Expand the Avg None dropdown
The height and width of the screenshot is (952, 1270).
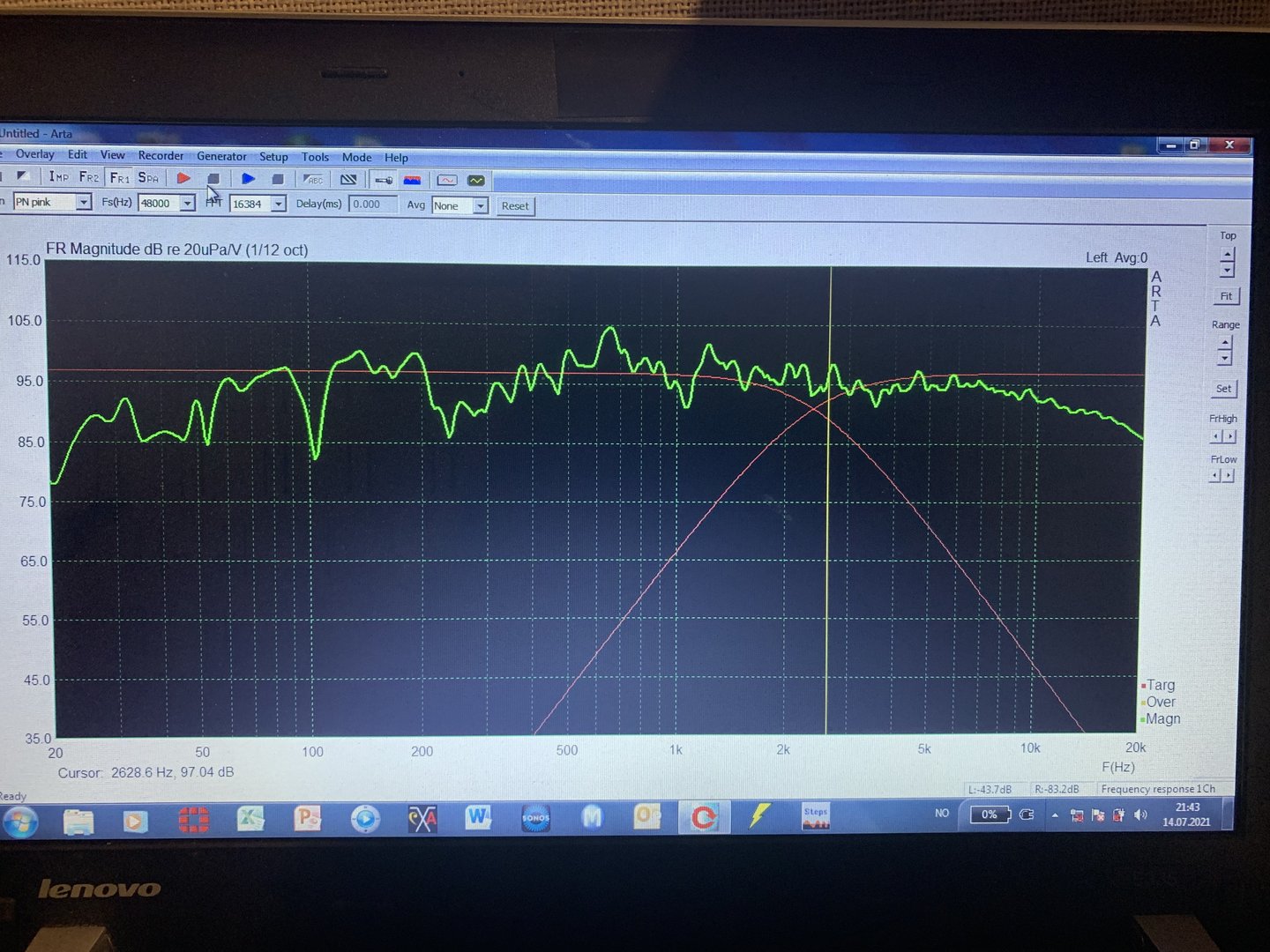(x=481, y=206)
